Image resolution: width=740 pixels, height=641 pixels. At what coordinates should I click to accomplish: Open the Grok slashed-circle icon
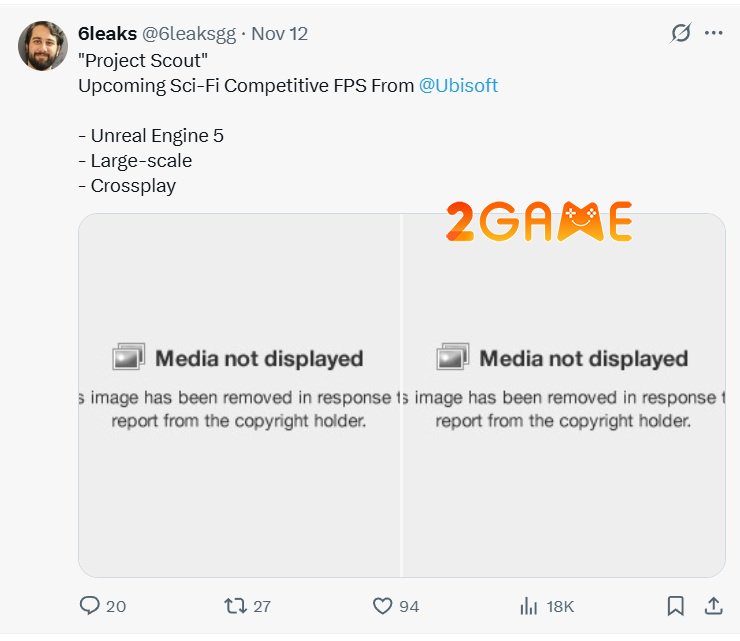pyautogui.click(x=680, y=33)
